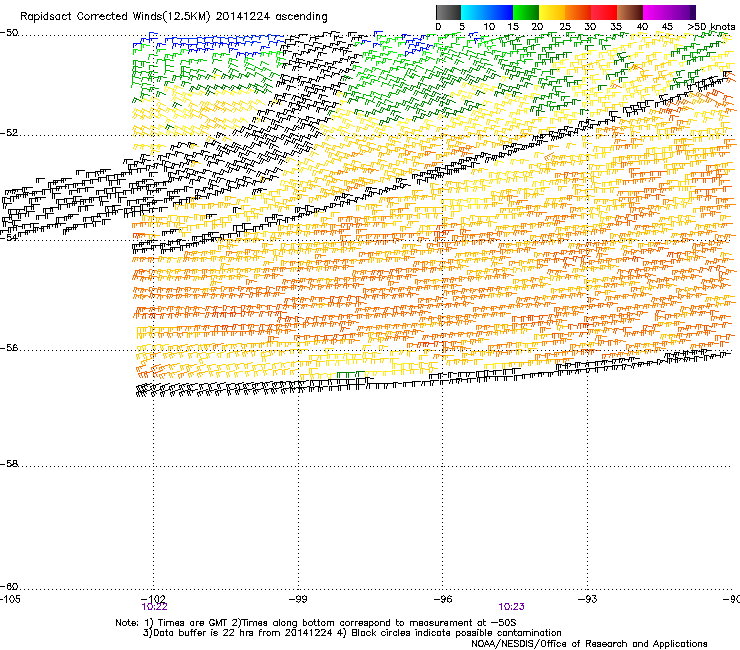Click the legend label '25'
The height and width of the screenshot is (650, 740).
[565, 27]
